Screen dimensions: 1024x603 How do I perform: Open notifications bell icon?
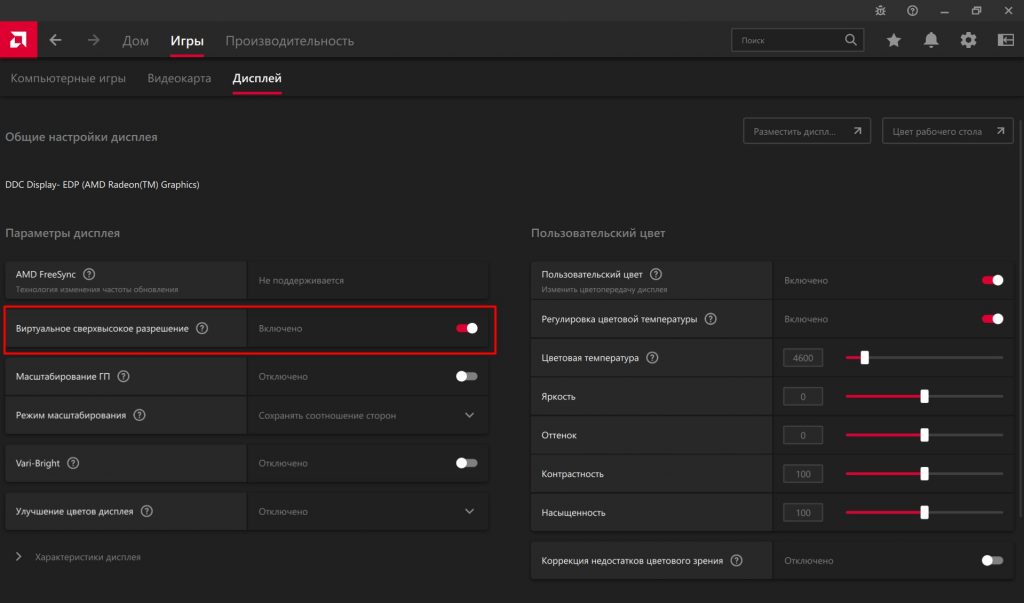click(x=931, y=40)
